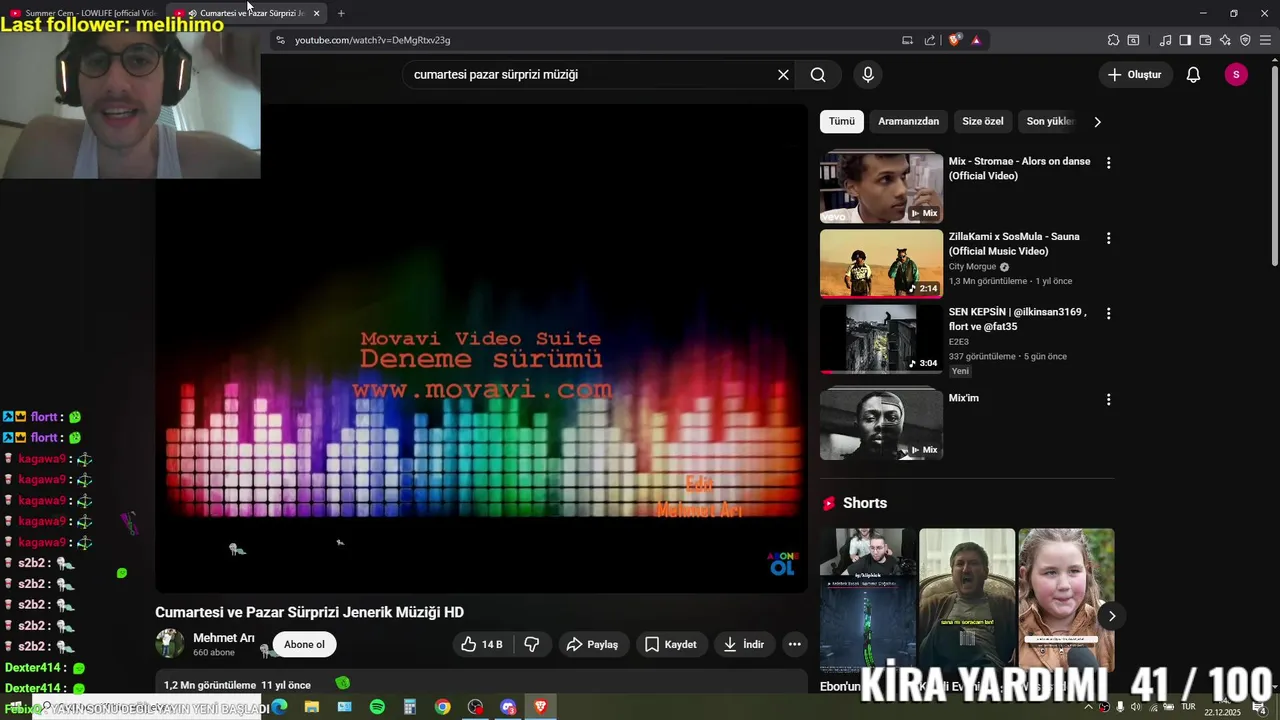Viewport: 1280px width, 720px height.
Task: Open more actions ellipsis under video
Action: click(x=795, y=645)
